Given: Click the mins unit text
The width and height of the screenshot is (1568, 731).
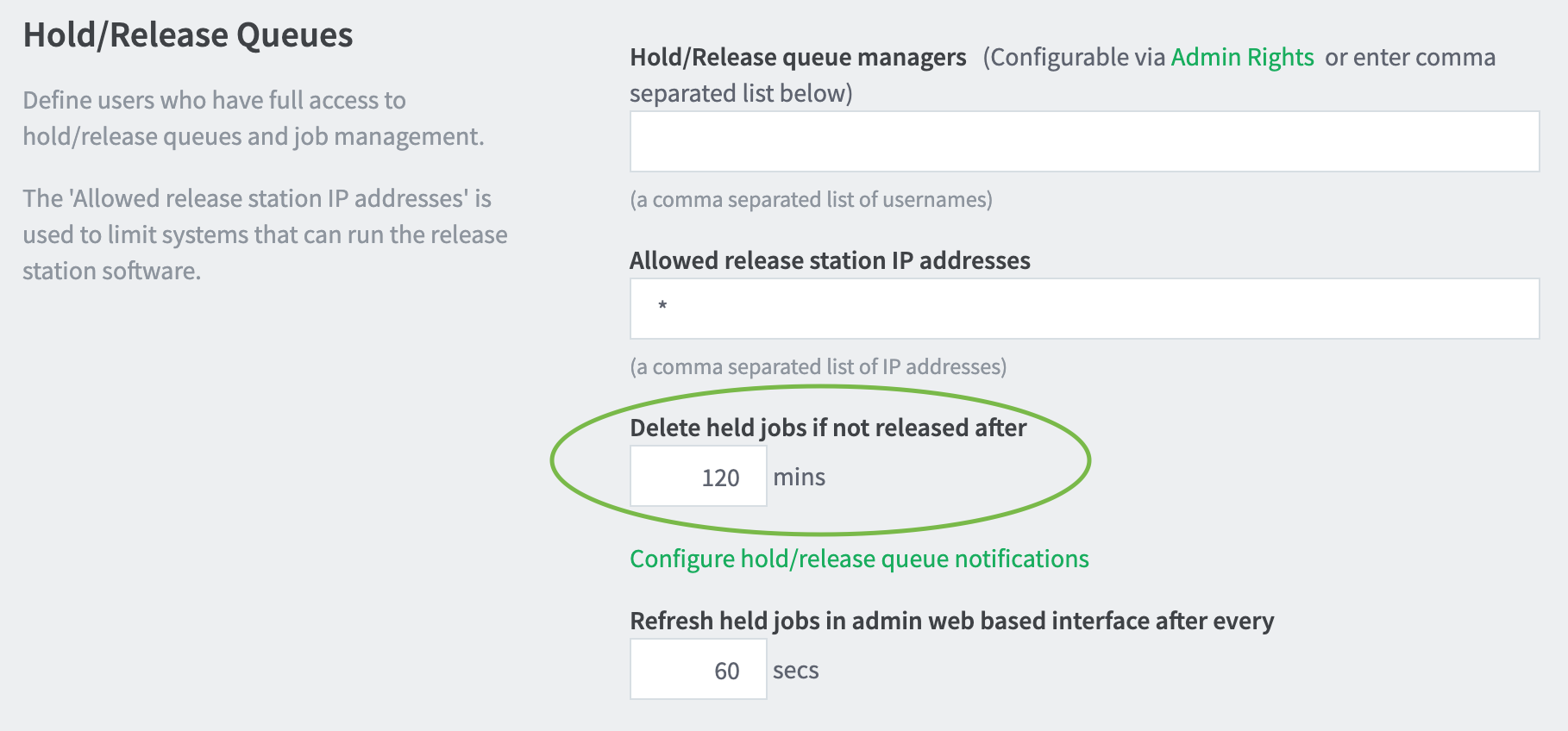Looking at the screenshot, I should coord(799,477).
